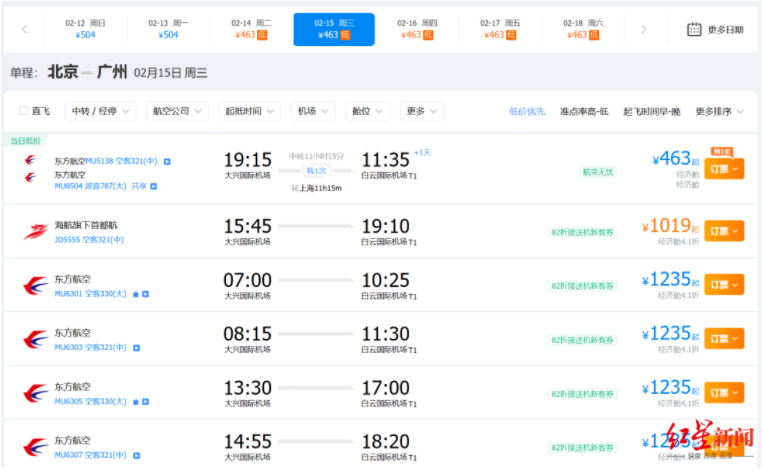
Task: Click the meal icon beside MU6305
Action: (x=136, y=402)
